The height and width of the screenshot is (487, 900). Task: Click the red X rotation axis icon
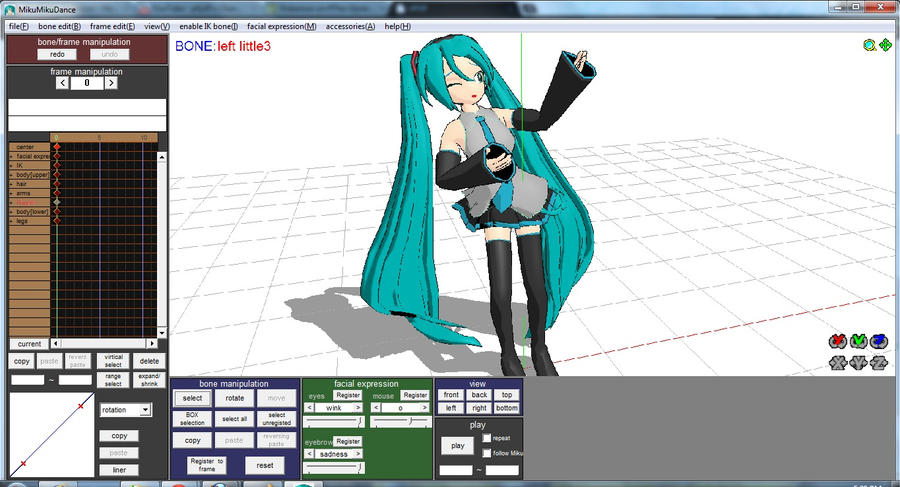coord(838,341)
